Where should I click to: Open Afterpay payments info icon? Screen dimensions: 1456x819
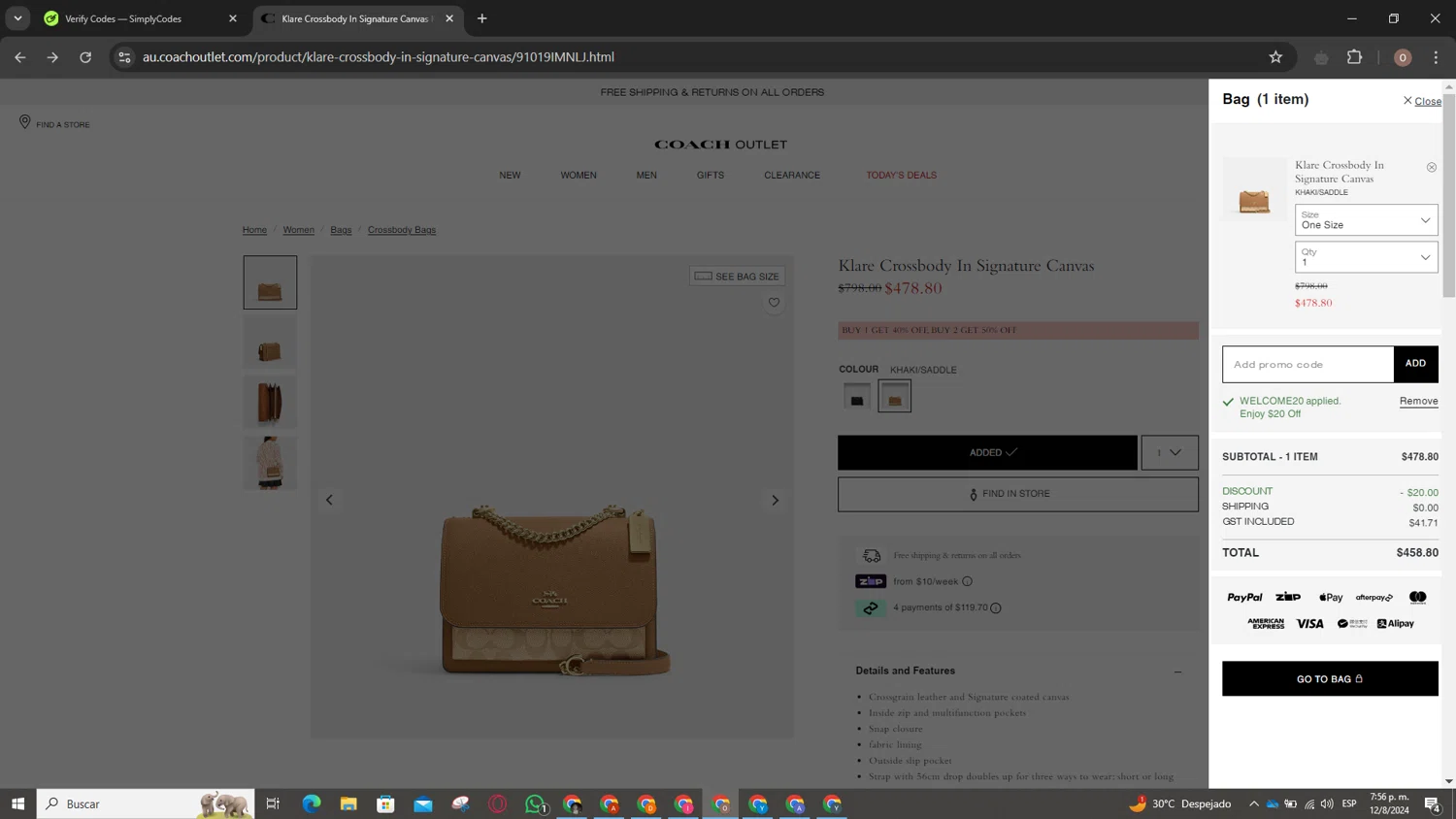coord(996,608)
